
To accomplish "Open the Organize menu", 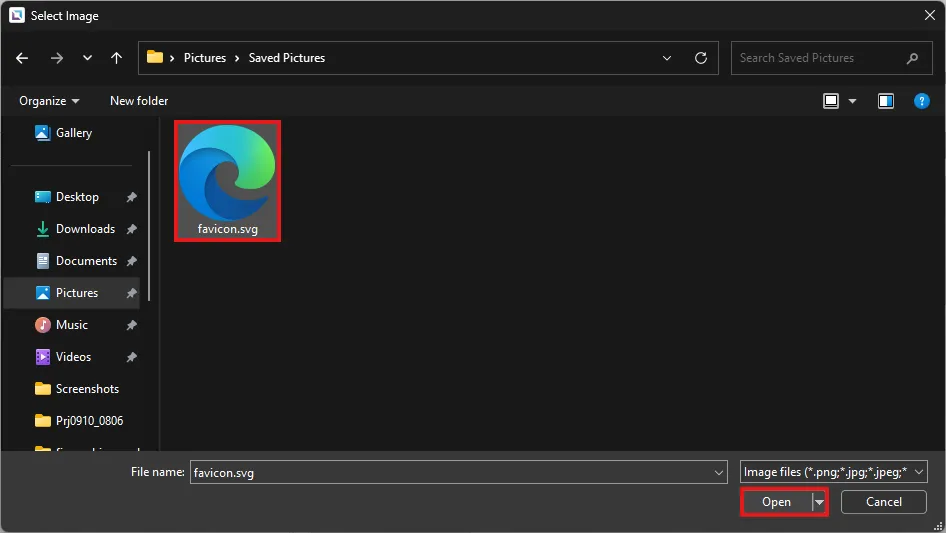I will (49, 101).
